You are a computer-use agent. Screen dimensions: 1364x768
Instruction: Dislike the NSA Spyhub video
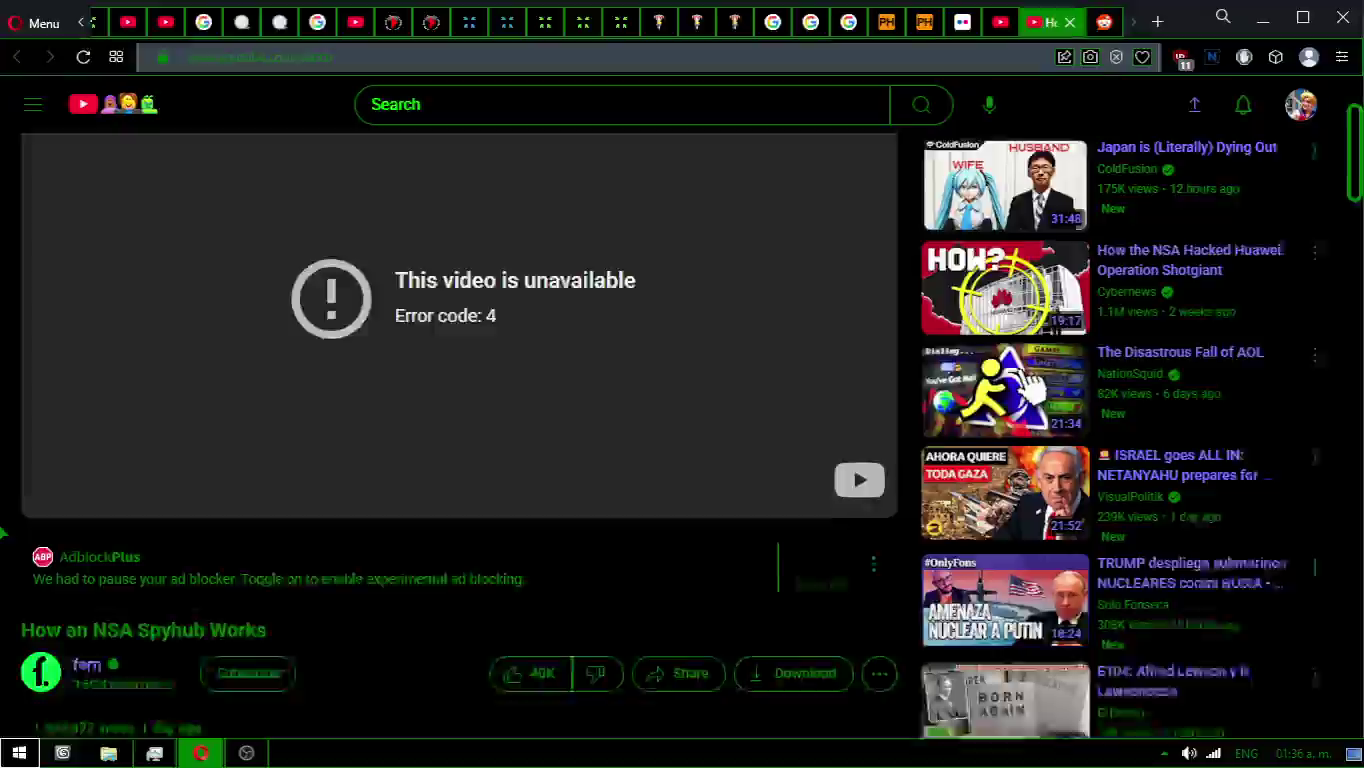(597, 673)
